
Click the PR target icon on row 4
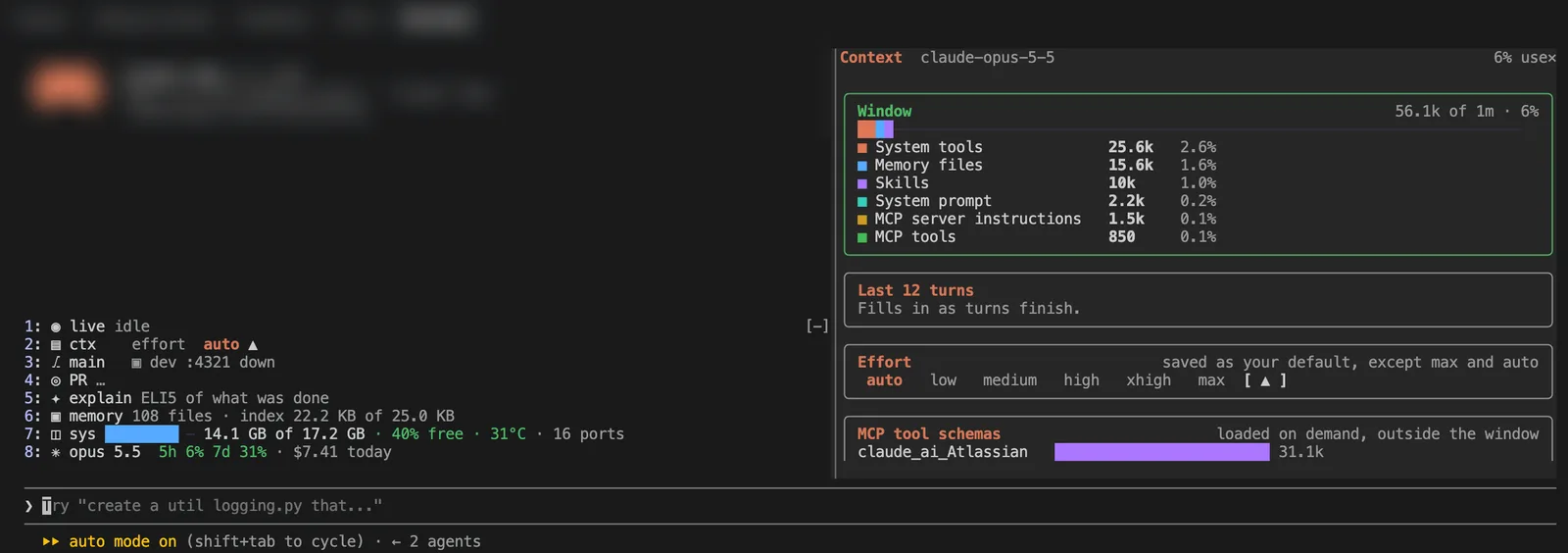56,380
